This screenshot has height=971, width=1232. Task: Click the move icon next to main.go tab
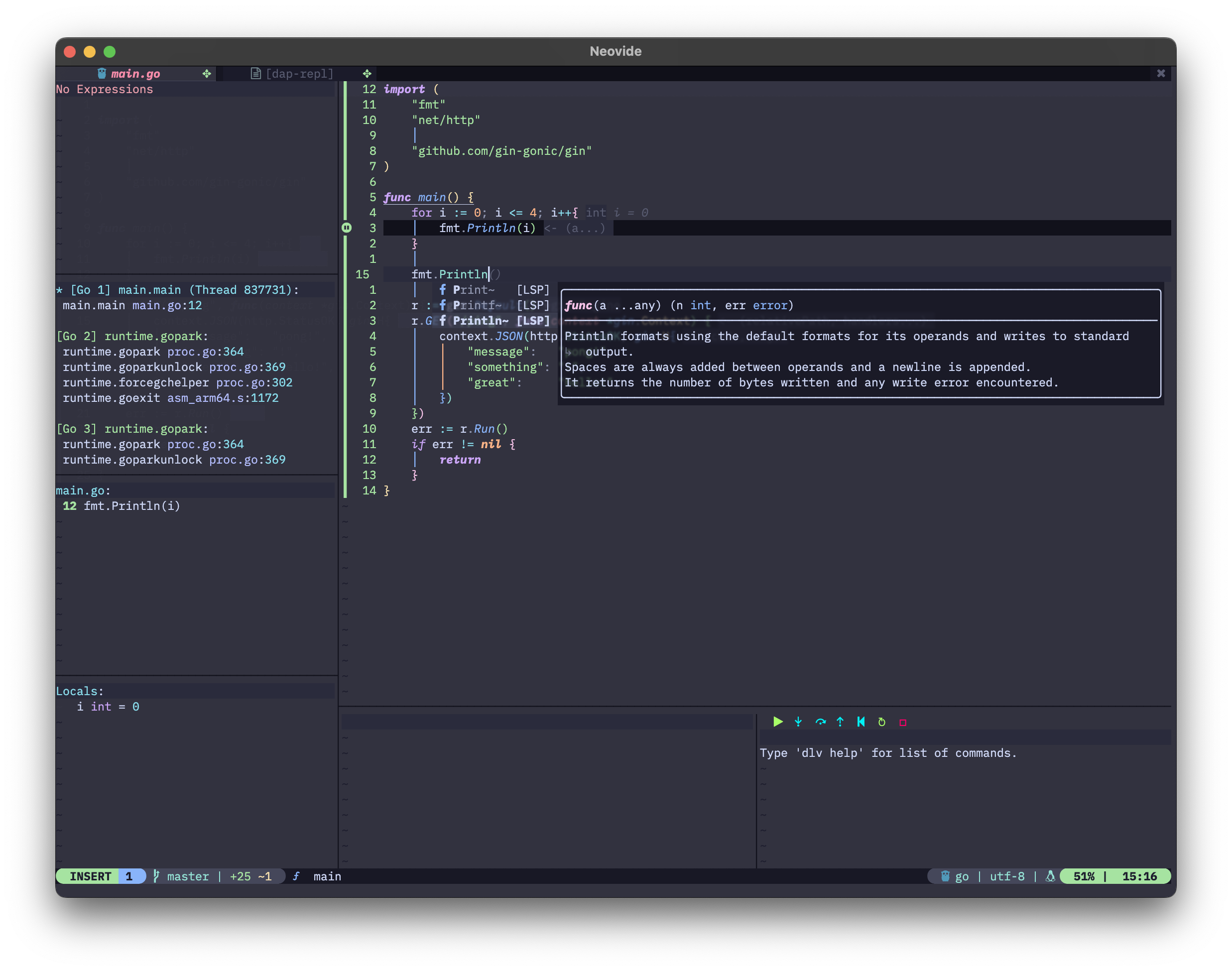tap(206, 73)
